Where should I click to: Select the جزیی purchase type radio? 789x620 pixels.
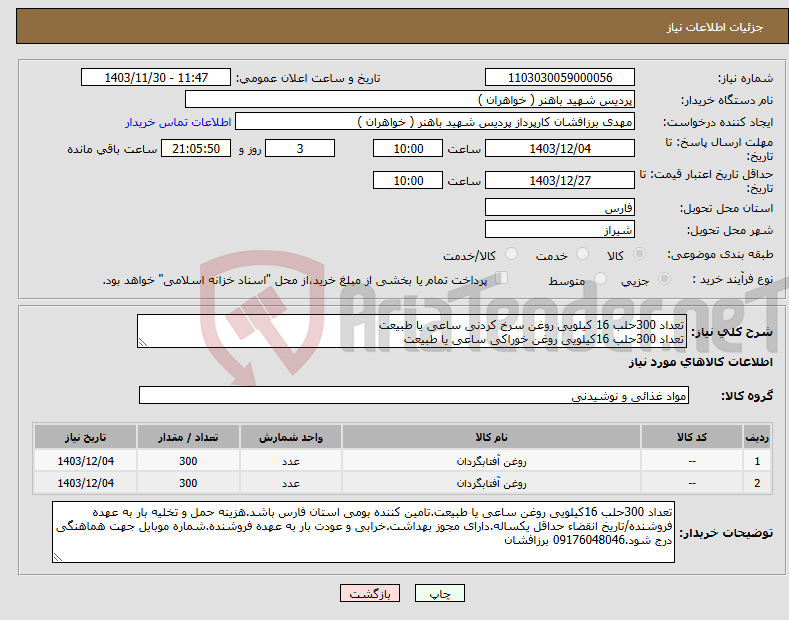tap(664, 278)
